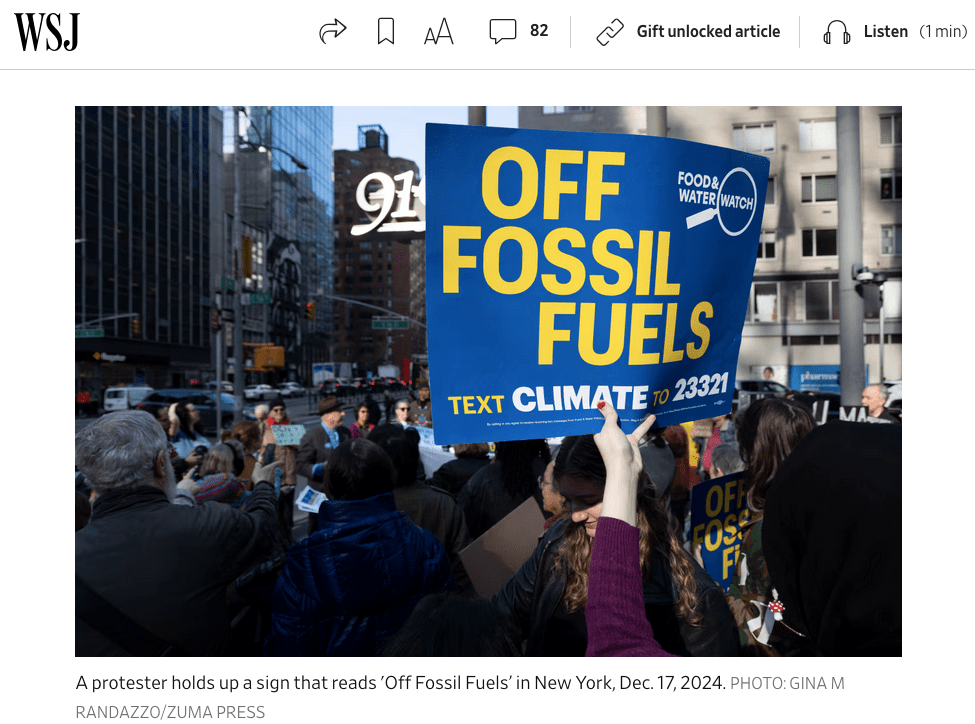Click the Food & Water Watch logo in photo
This screenshot has height=724, width=975.
pyautogui.click(x=718, y=199)
